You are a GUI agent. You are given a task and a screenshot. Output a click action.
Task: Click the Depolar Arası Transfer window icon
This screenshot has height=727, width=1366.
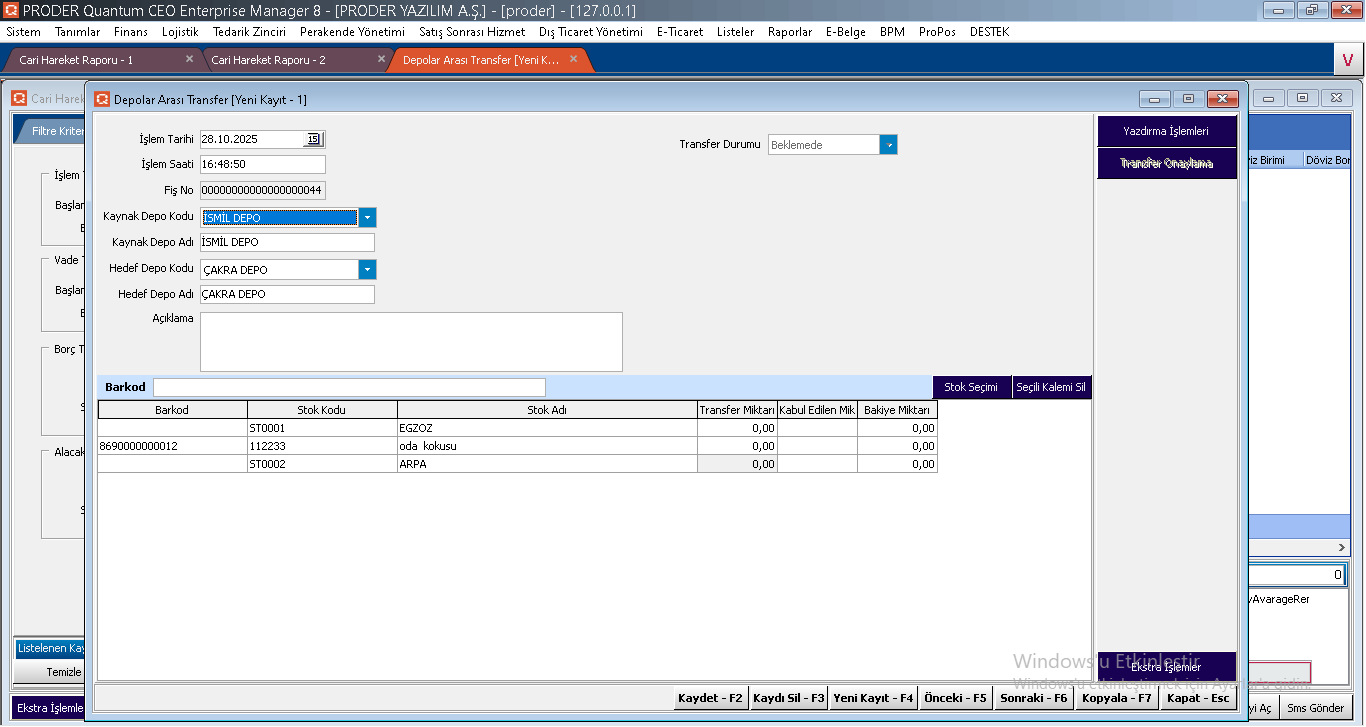(102, 99)
